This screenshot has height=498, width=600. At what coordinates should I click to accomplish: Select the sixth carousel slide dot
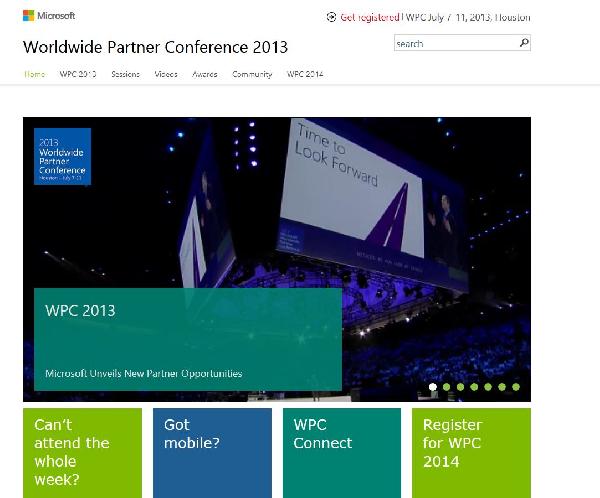pos(502,387)
